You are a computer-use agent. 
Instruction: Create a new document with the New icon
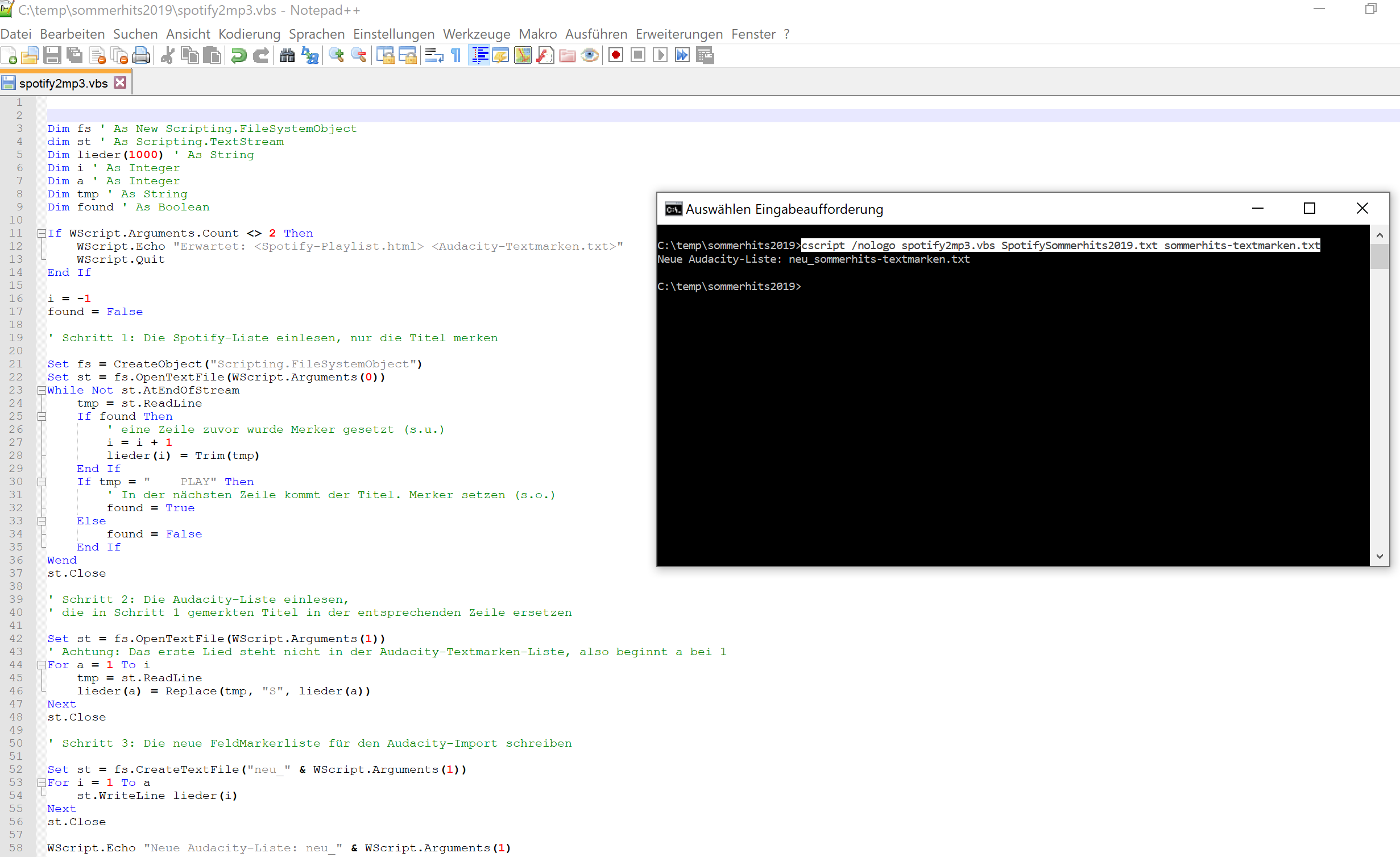[x=9, y=55]
